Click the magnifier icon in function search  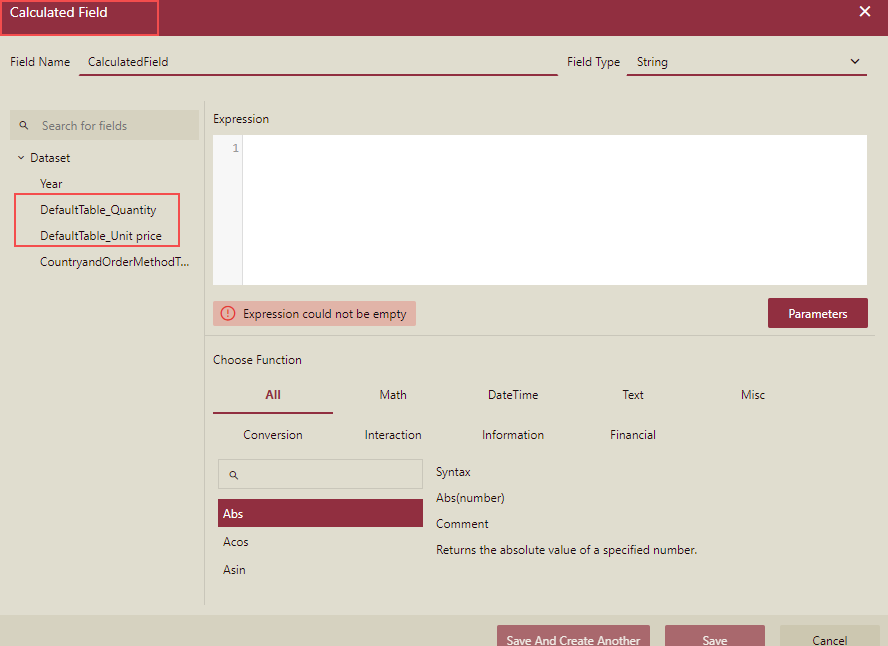(x=234, y=474)
